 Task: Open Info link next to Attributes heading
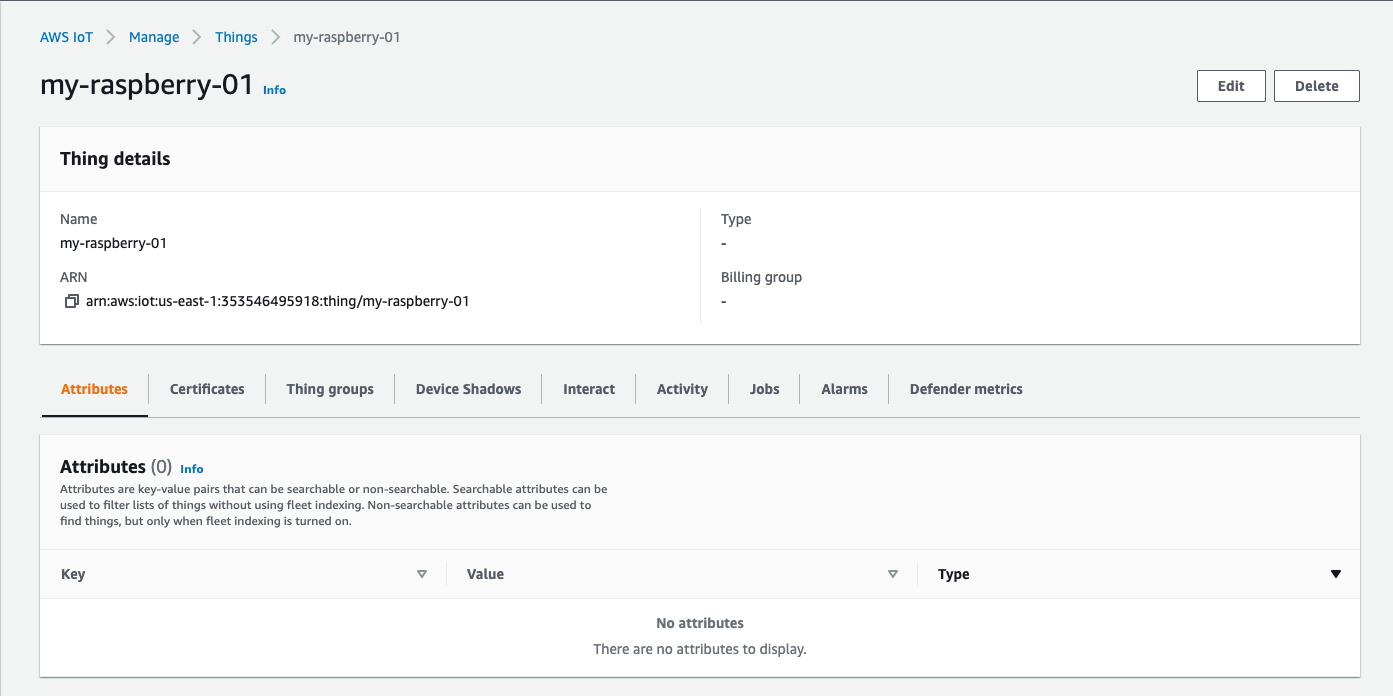192,469
